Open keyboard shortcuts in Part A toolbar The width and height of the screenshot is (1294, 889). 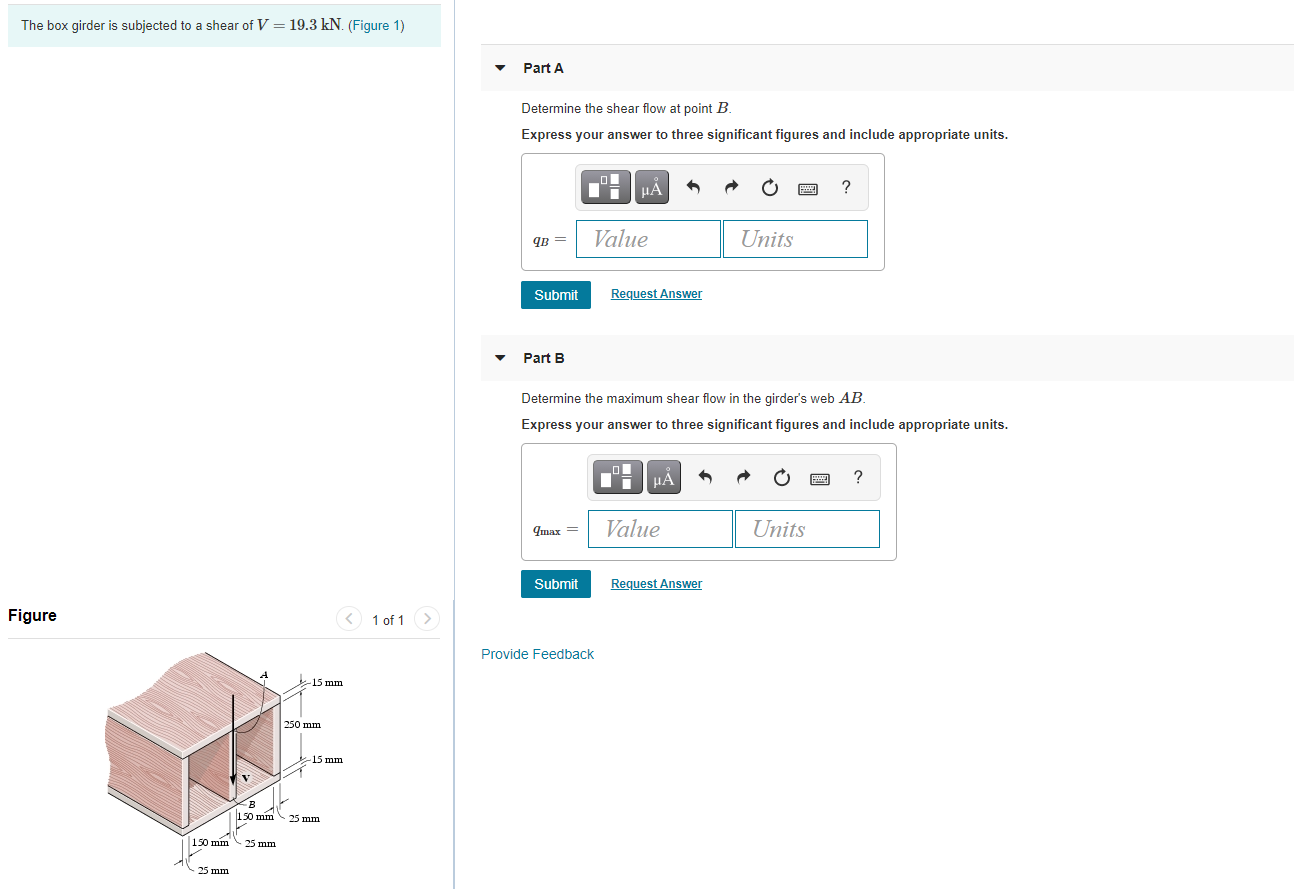807,187
